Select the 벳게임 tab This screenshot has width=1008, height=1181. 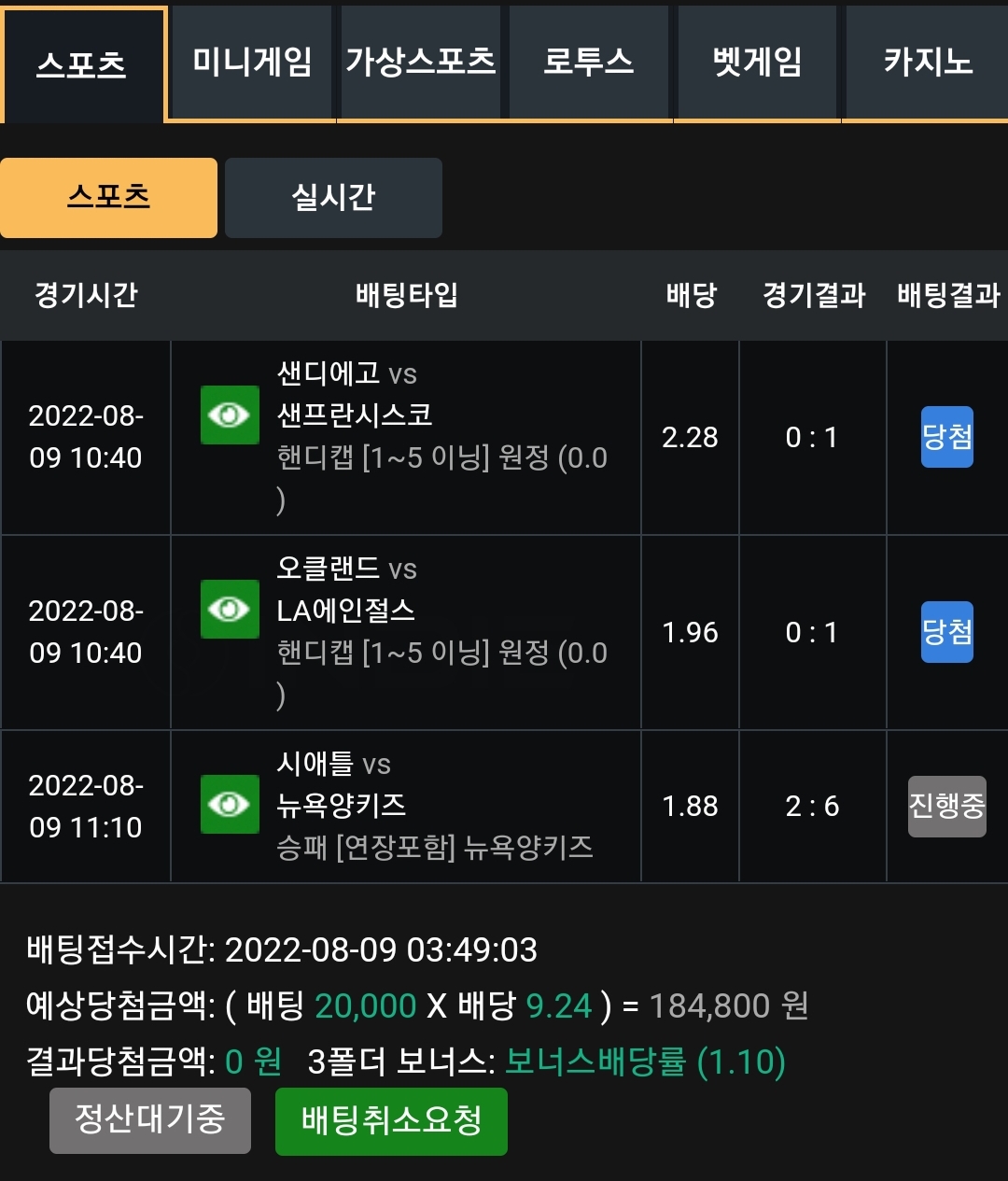pos(757,63)
